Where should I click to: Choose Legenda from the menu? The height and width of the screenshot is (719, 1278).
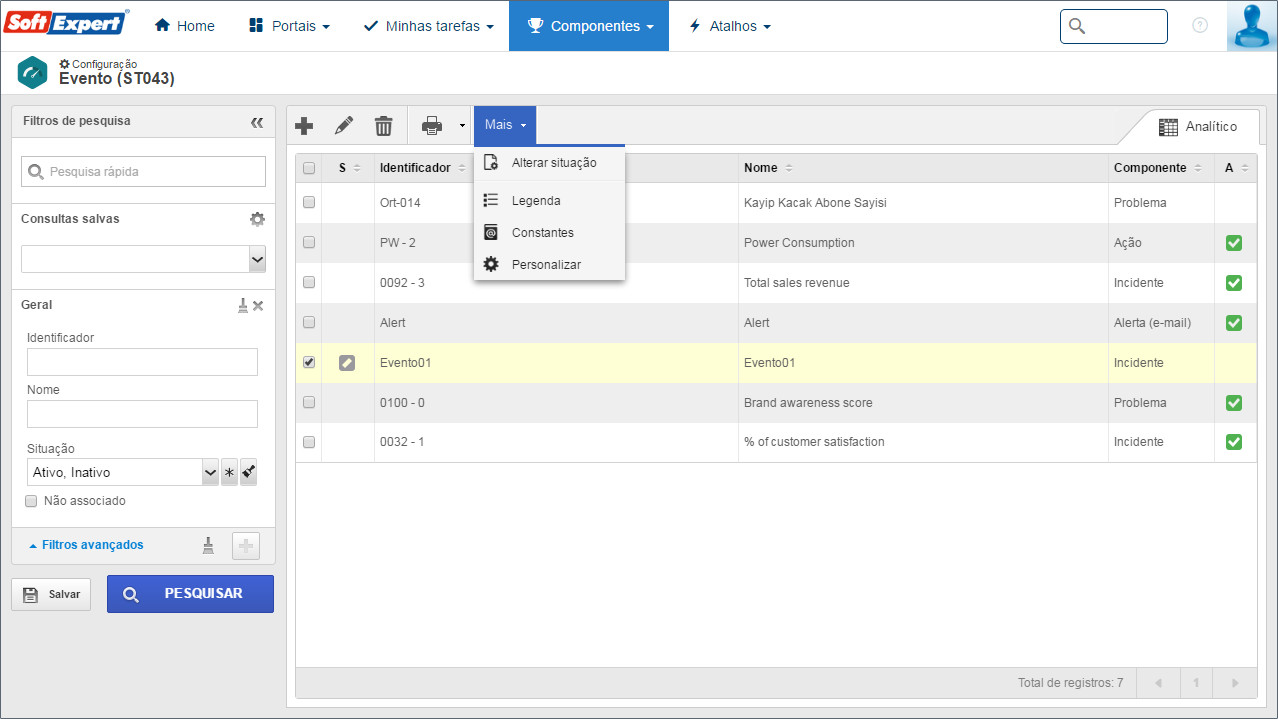click(549, 200)
